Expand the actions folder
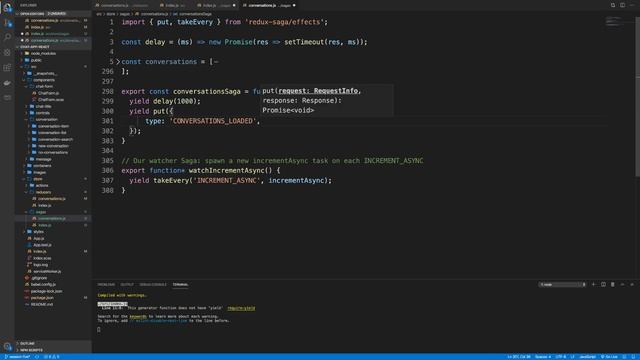The width and height of the screenshot is (640, 360). click(42, 185)
